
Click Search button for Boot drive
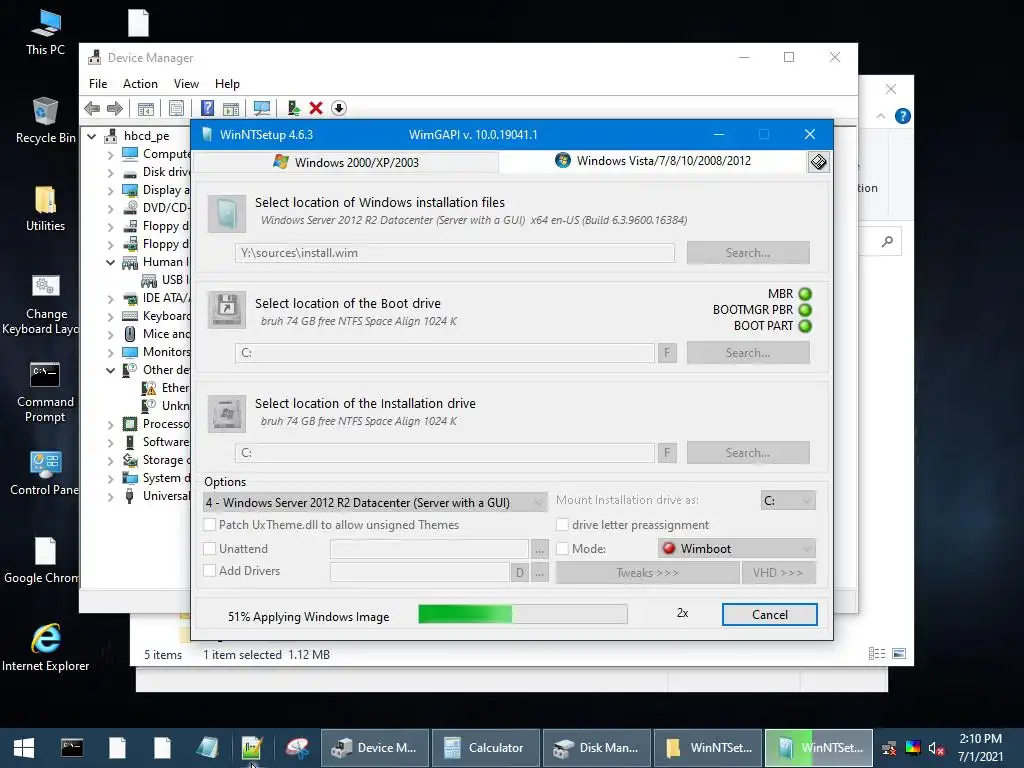pos(748,353)
